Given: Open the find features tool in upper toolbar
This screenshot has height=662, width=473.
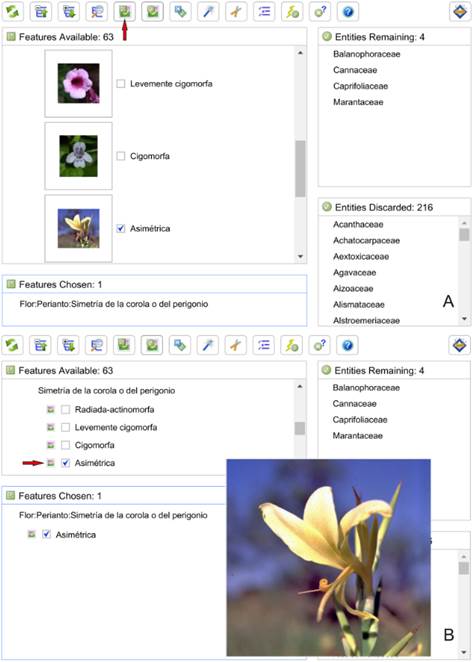Looking at the screenshot, I should [x=97, y=11].
